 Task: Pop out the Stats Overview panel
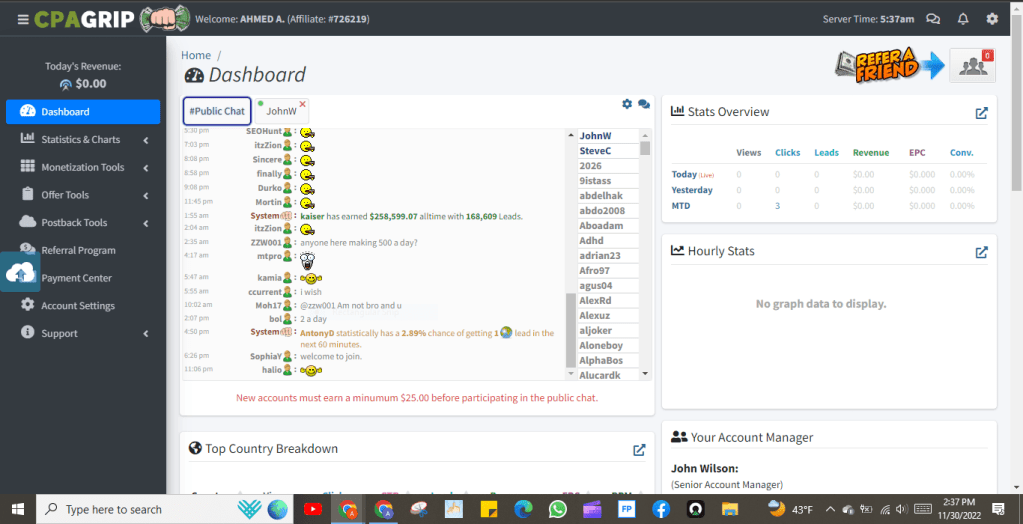[x=981, y=113]
